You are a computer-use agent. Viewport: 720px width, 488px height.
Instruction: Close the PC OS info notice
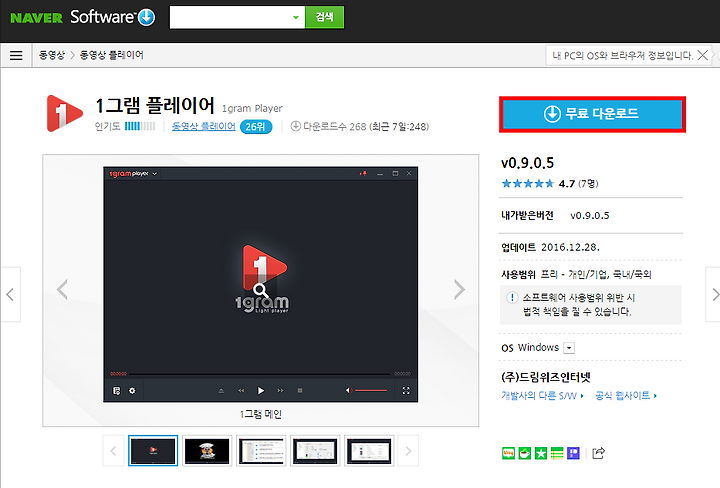pos(702,55)
